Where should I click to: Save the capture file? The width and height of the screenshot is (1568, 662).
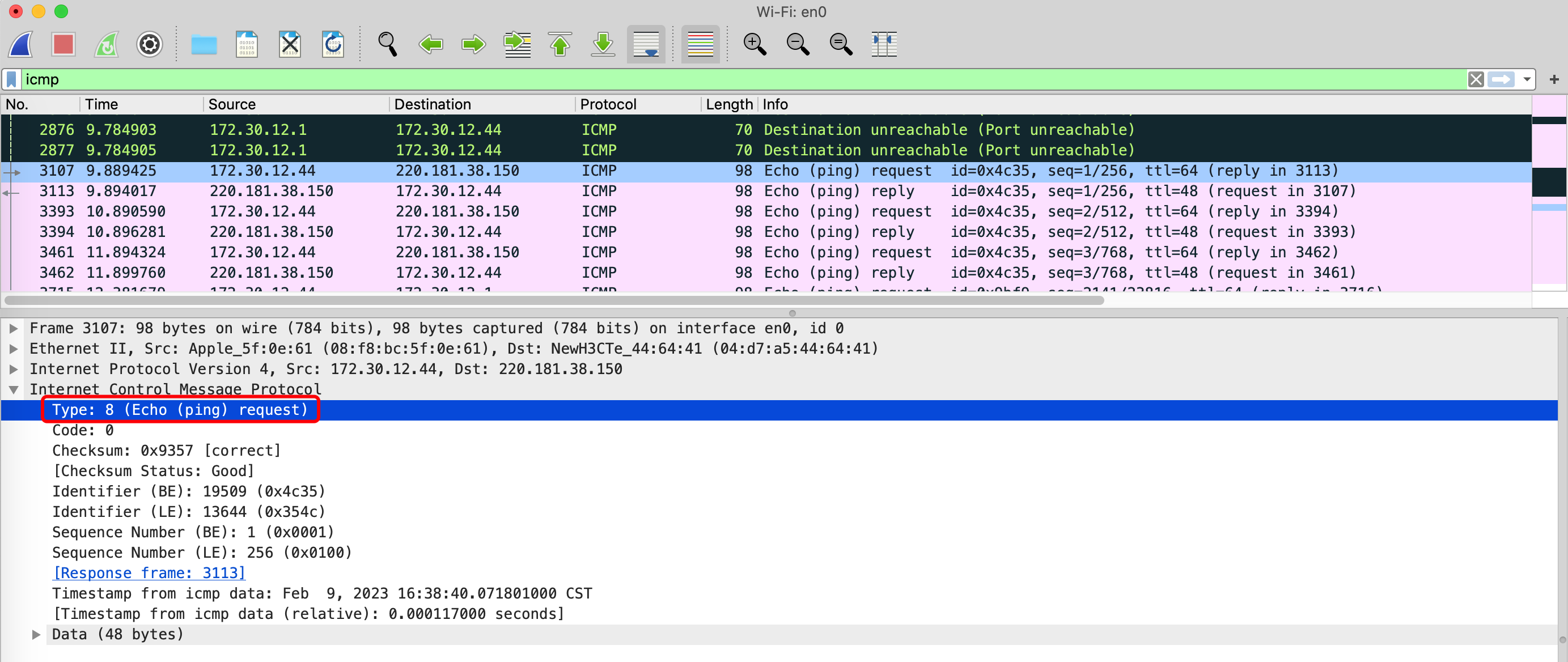point(247,44)
